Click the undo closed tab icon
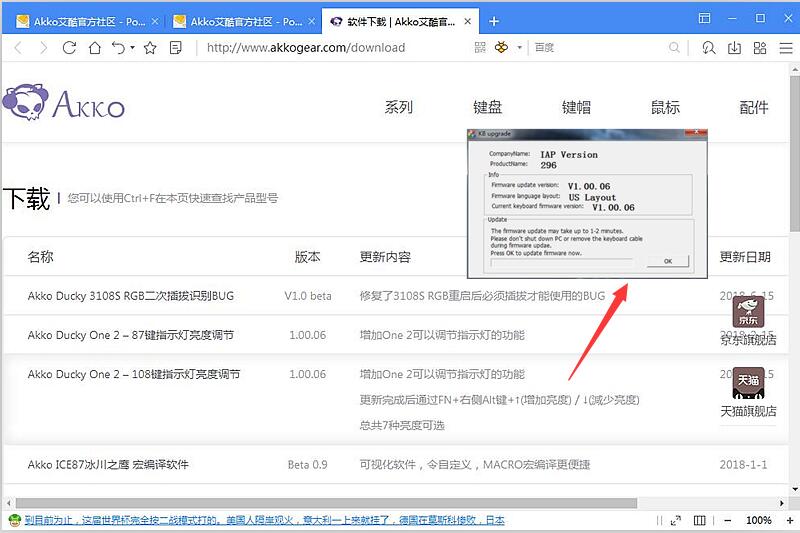The height and width of the screenshot is (533, 800). pos(118,48)
